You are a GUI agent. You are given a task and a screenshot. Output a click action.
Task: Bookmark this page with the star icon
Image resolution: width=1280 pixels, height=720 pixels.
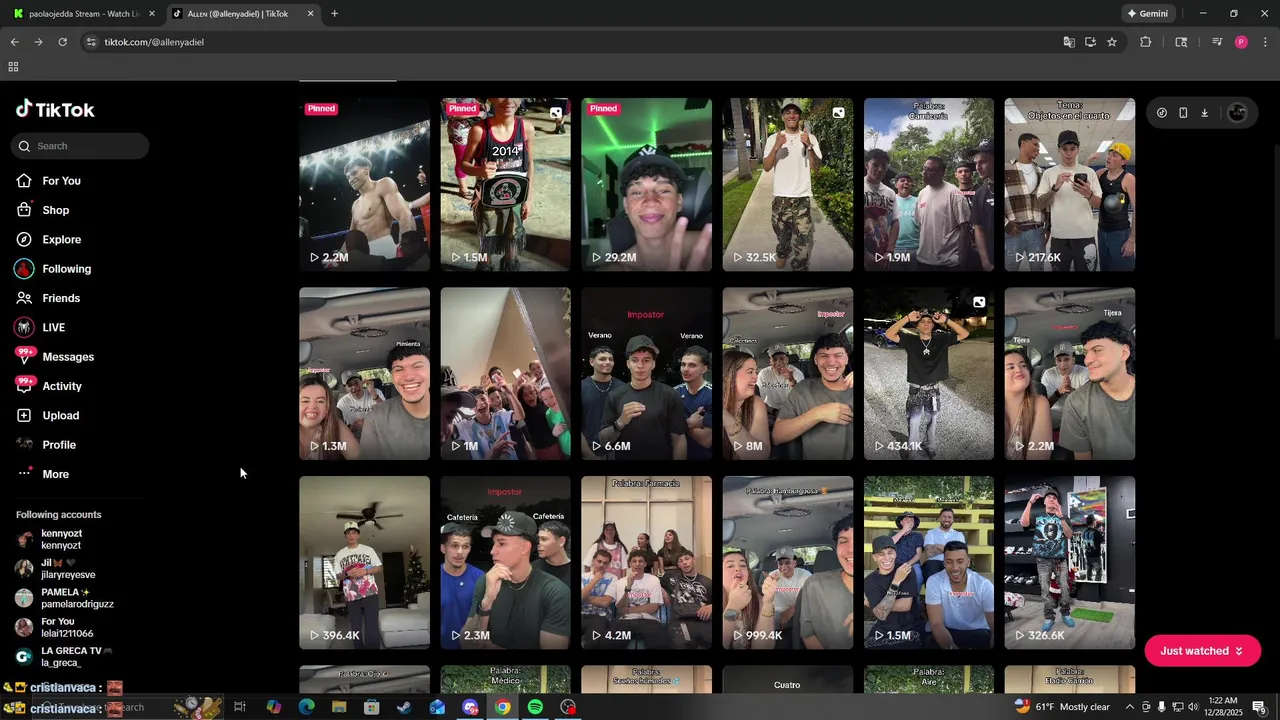pos(1112,42)
